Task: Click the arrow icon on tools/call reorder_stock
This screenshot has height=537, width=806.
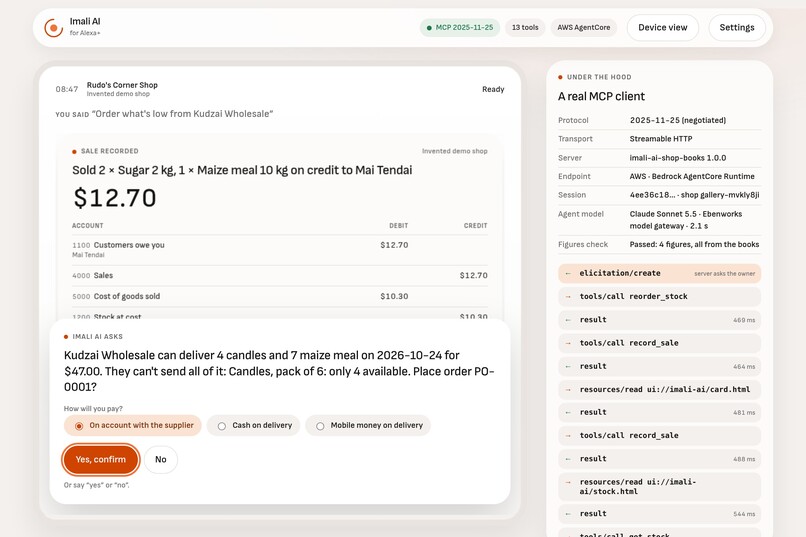Action: pyautogui.click(x=568, y=297)
